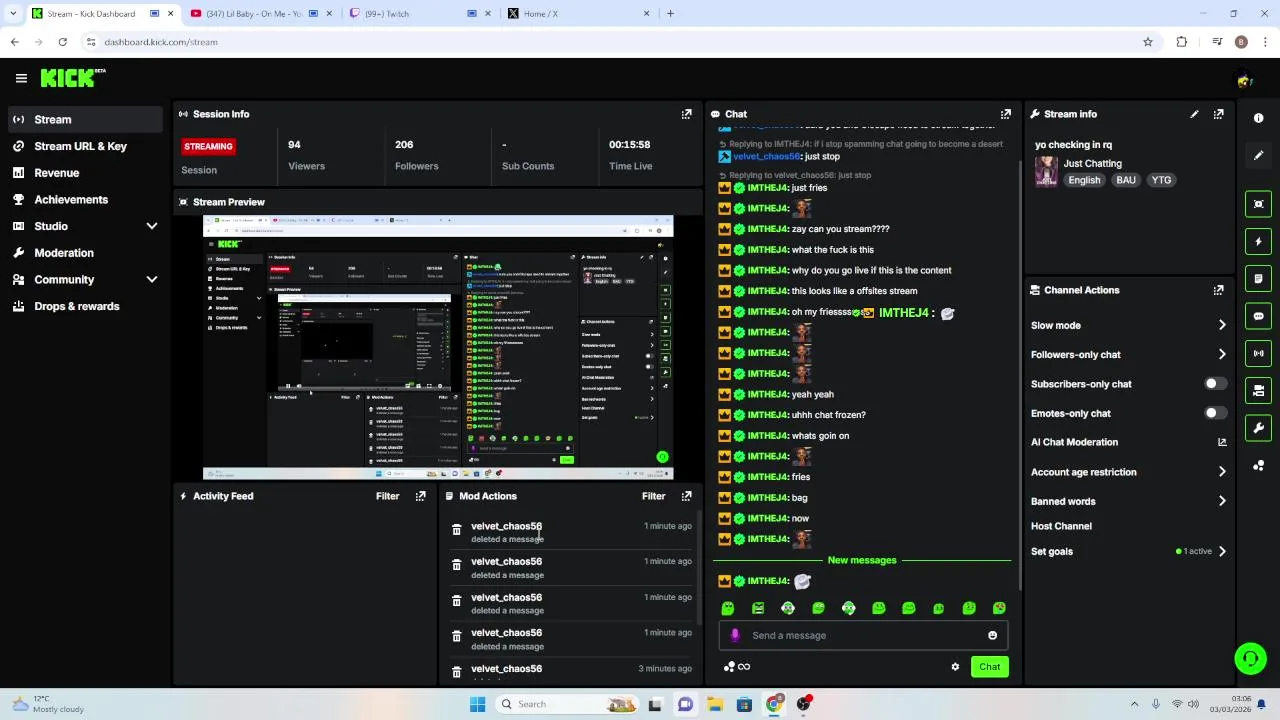
Task: Send the message with the Chat button
Action: (989, 667)
